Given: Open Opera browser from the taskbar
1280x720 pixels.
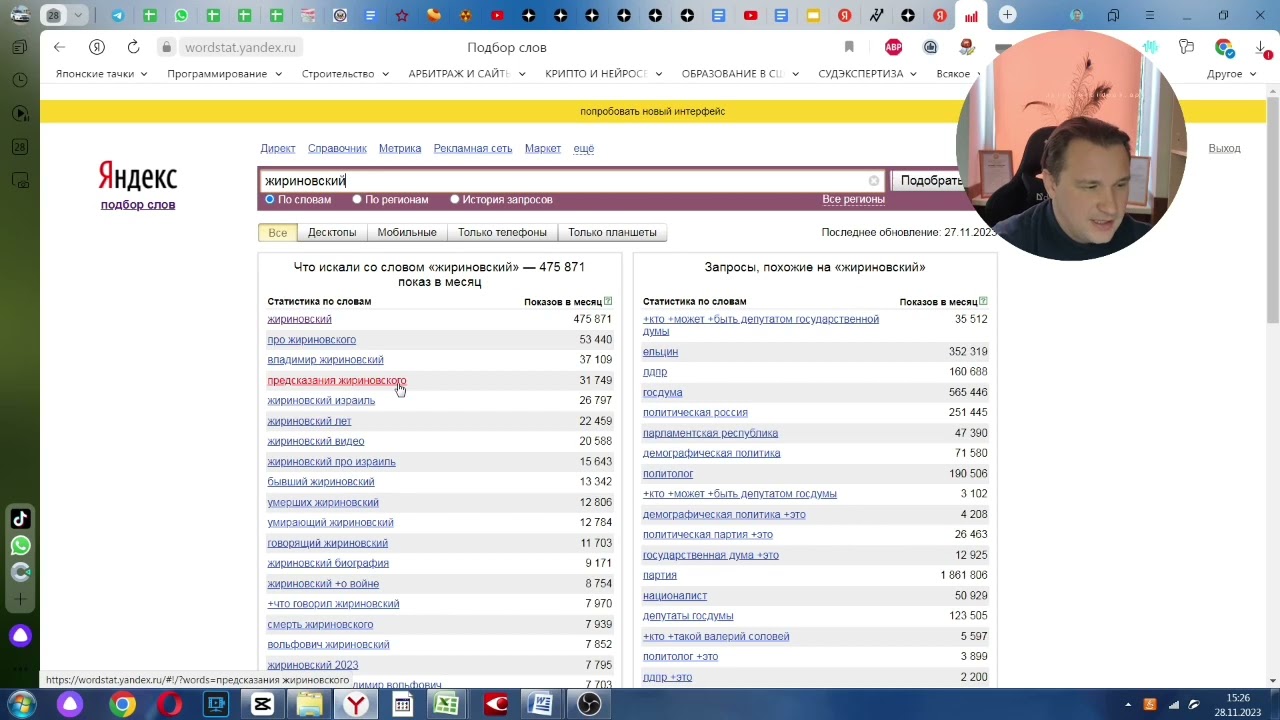Looking at the screenshot, I should pos(169,705).
